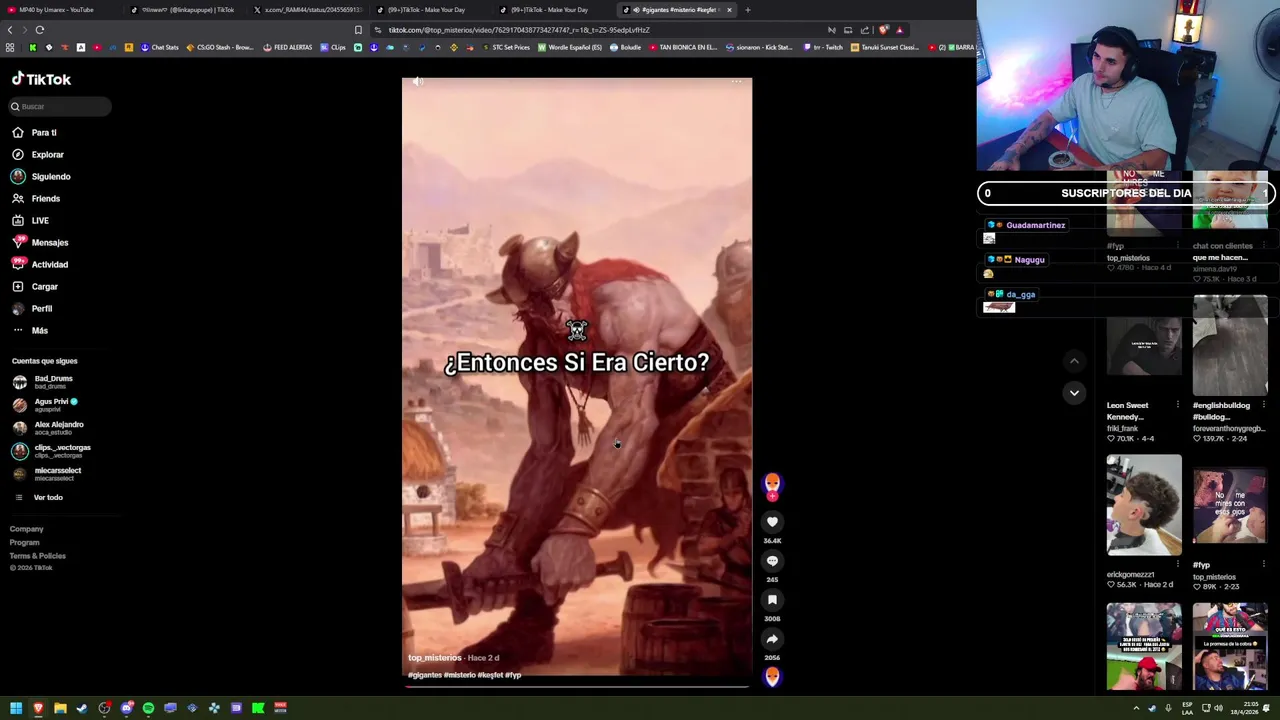
Task: Open Boludle bookmark
Action: pos(625,47)
